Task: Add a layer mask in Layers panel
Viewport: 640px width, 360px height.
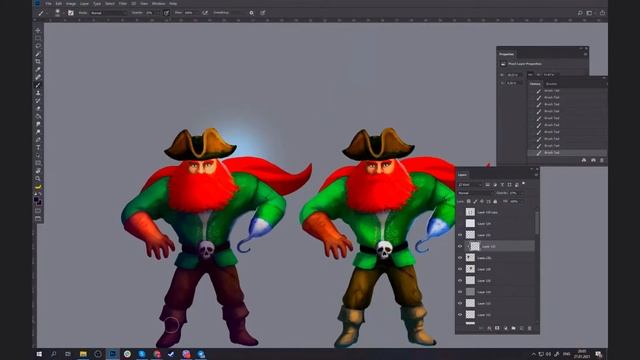Action: tap(497, 328)
